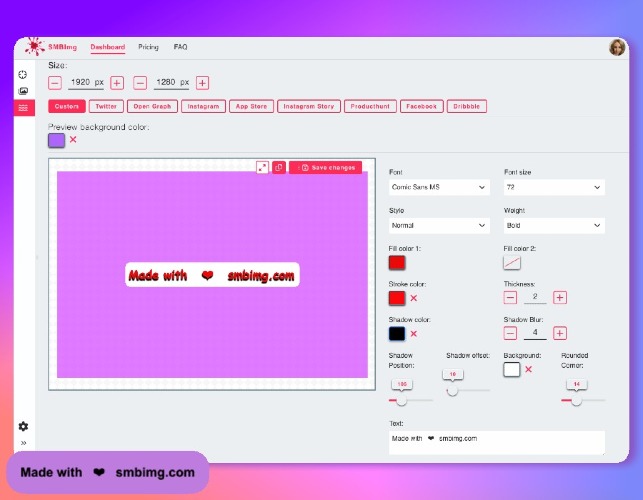The image size is (643, 500).
Task: Open settings gear in sidebar
Action: pos(23,426)
